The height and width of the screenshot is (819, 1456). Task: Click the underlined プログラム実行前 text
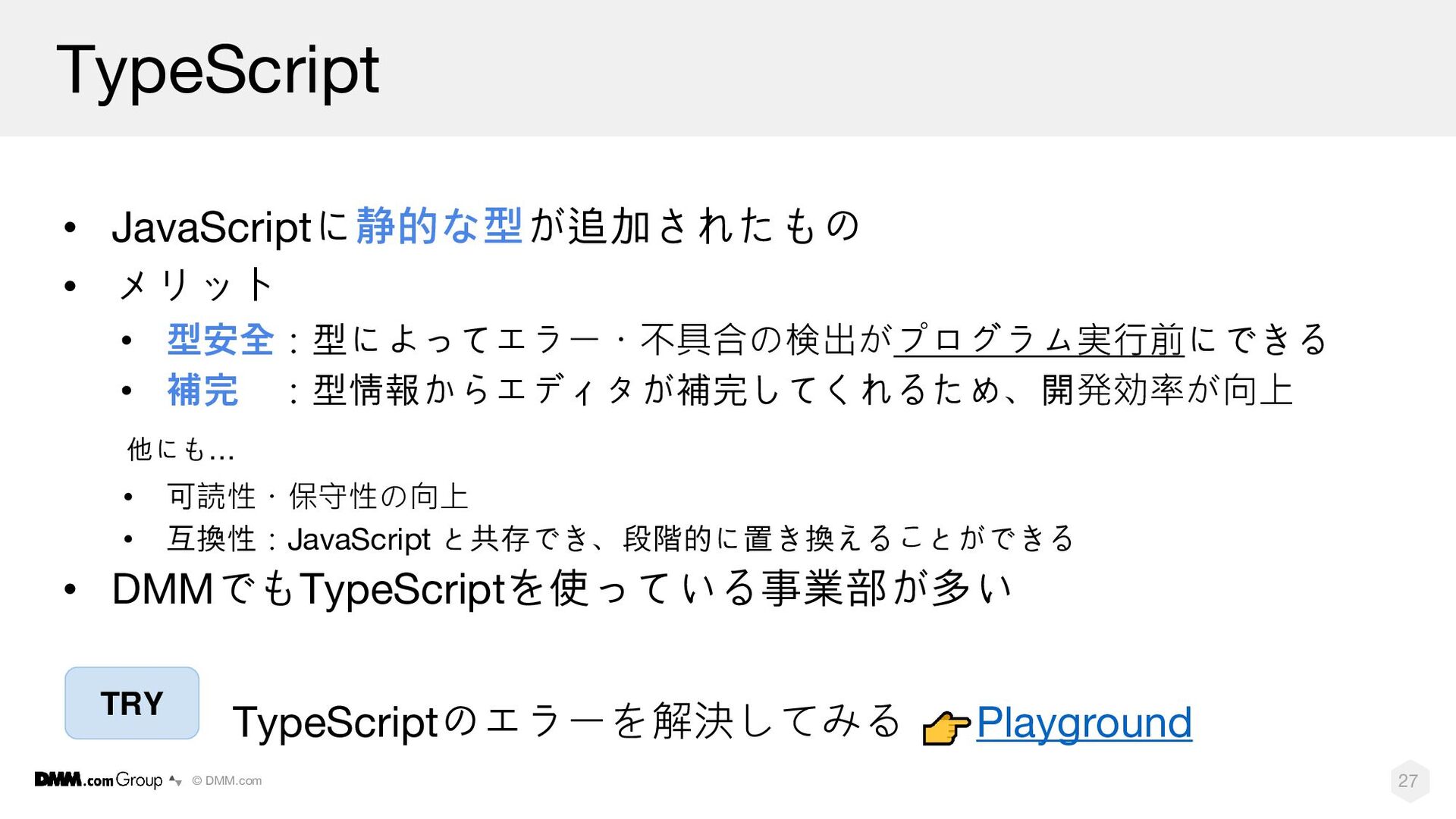pos(1039,339)
